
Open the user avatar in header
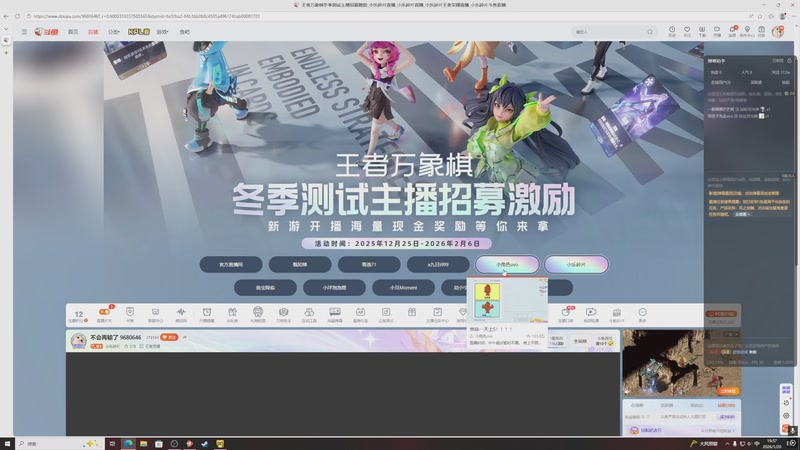(x=778, y=32)
